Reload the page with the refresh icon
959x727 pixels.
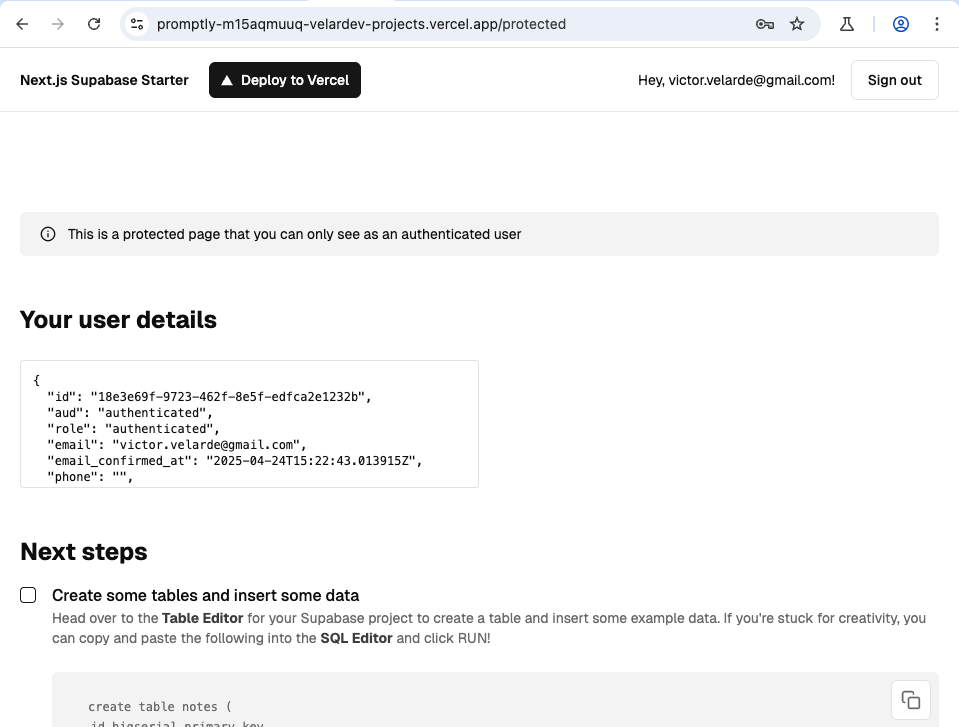pyautogui.click(x=94, y=24)
